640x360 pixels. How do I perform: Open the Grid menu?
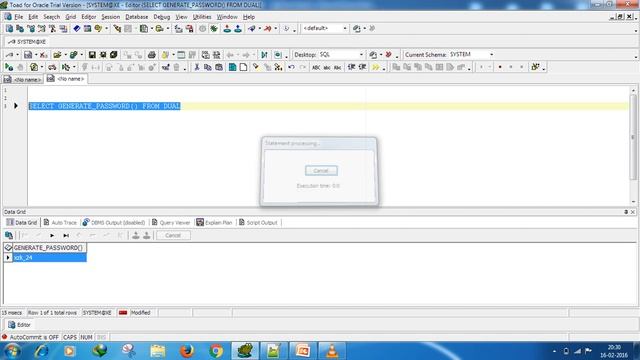point(71,17)
